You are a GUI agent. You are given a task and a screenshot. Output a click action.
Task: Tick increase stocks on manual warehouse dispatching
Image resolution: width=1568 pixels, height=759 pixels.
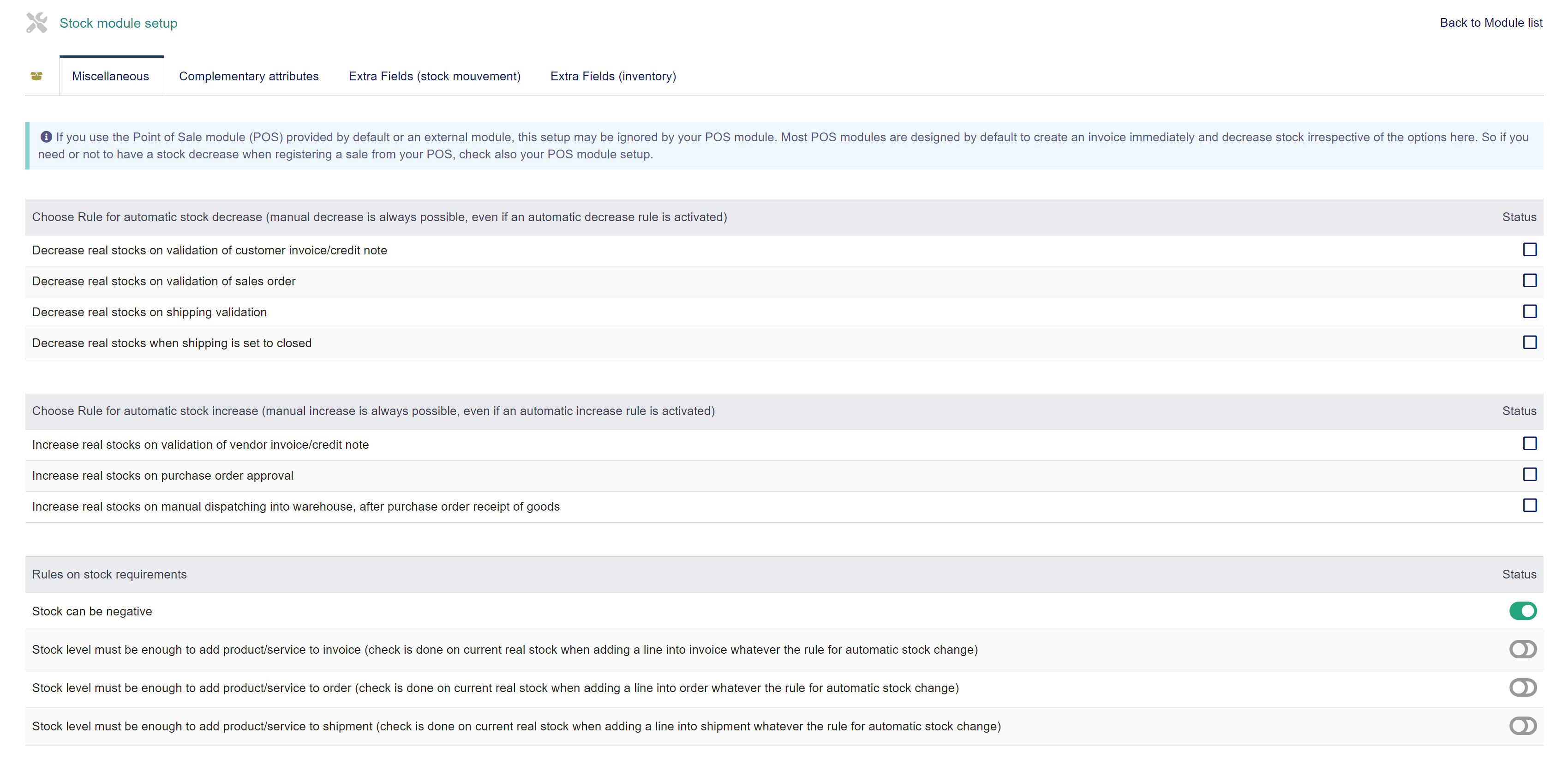click(x=1530, y=506)
